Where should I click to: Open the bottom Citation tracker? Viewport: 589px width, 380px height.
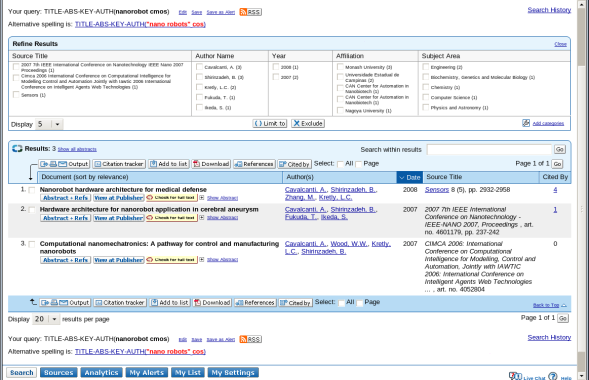[119, 303]
